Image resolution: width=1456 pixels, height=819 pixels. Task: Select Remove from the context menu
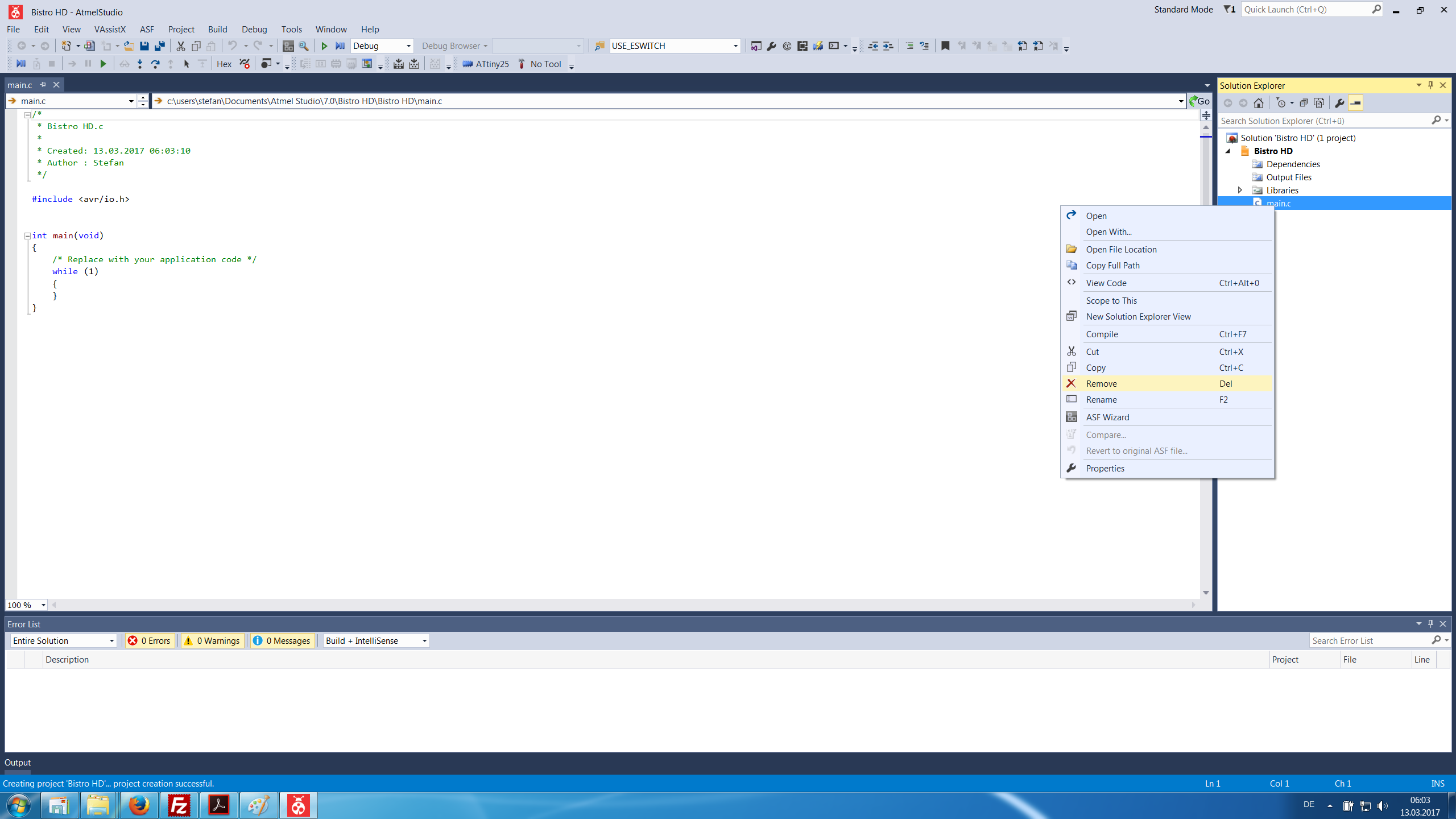tap(1168, 383)
